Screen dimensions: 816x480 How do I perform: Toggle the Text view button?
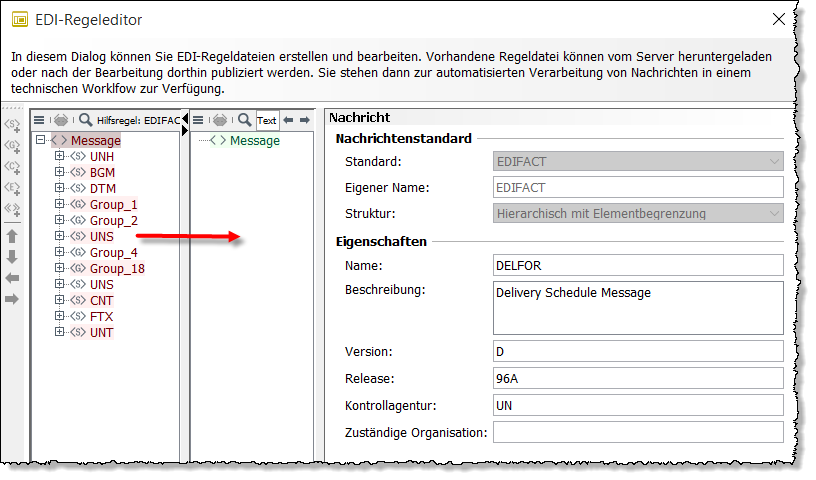pyautogui.click(x=266, y=120)
